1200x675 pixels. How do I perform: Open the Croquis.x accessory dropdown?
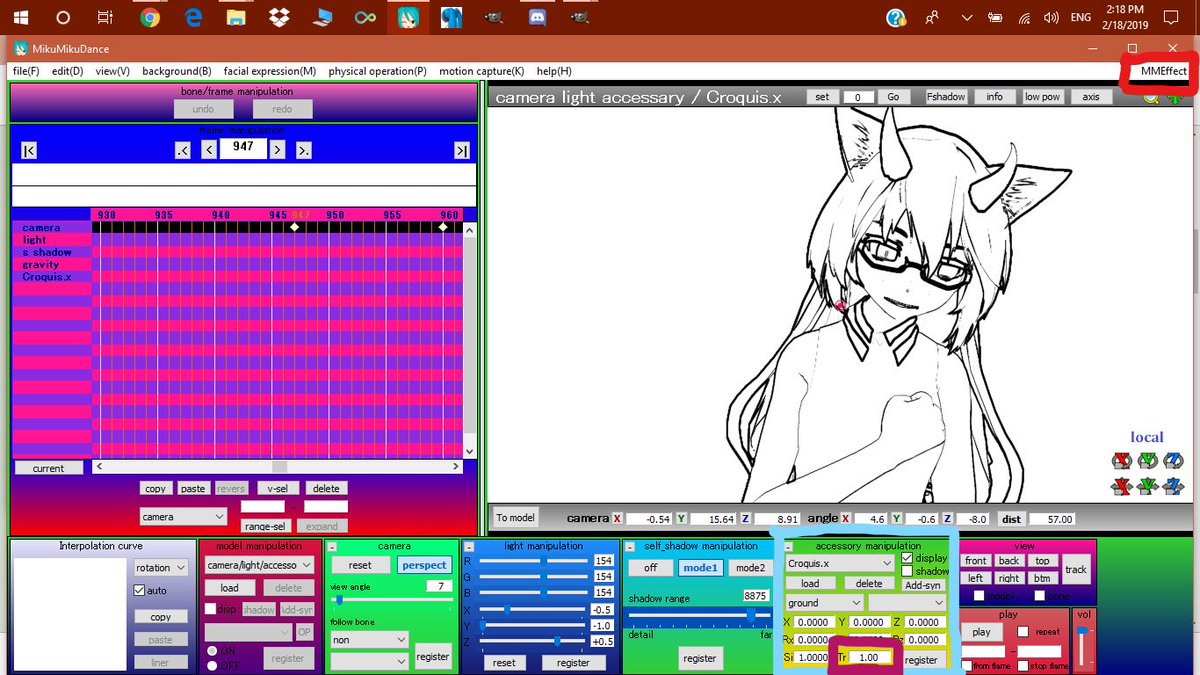point(841,563)
